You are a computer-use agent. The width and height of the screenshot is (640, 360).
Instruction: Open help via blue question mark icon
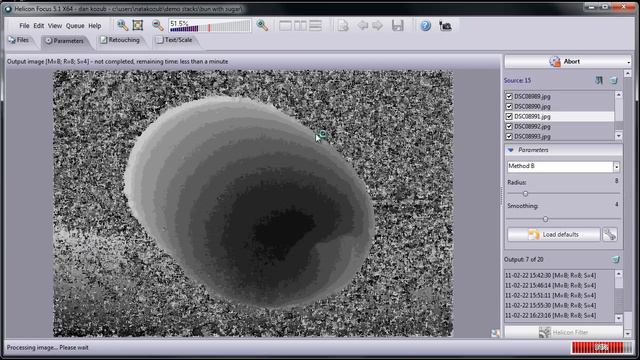point(426,26)
